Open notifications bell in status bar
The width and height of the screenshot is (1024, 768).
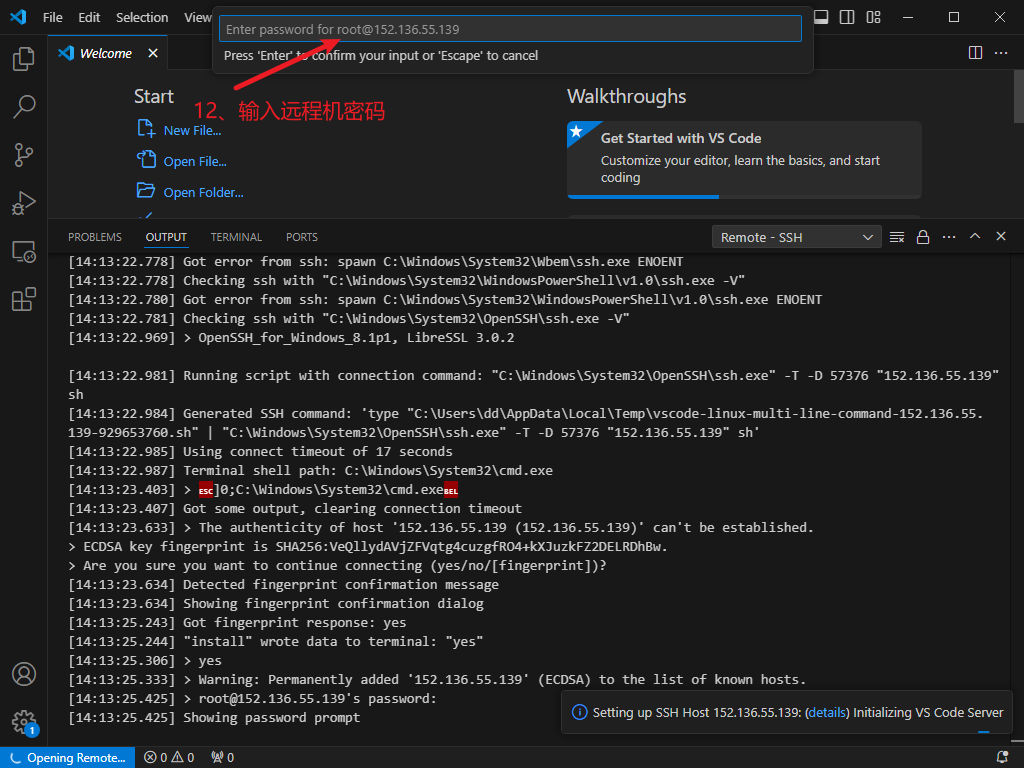pyautogui.click(x=1002, y=758)
